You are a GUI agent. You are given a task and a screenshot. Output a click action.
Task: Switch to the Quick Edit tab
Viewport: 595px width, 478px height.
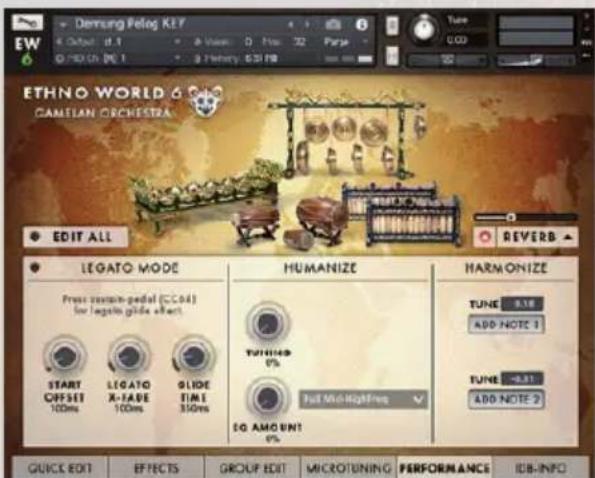(60, 468)
